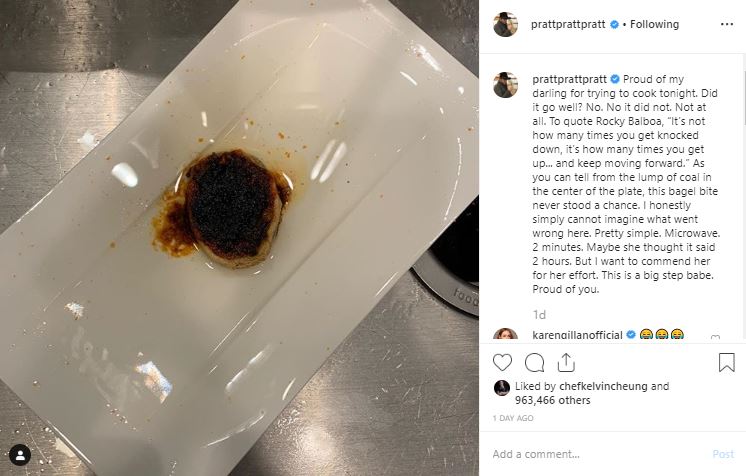Open the prattprattpratt username in the caption

coord(569,79)
